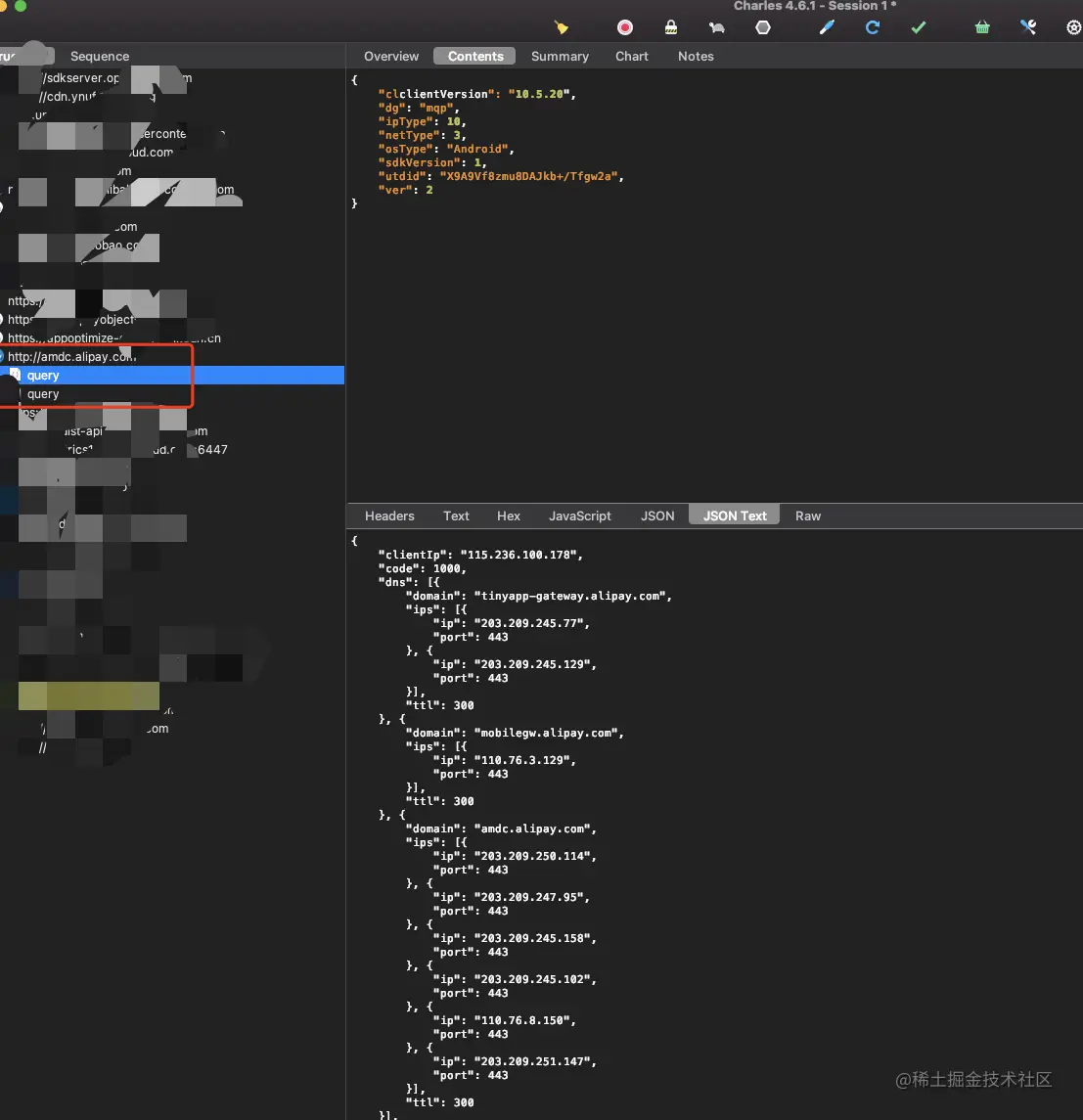Image resolution: width=1083 pixels, height=1120 pixels.
Task: Clear session with the broom icon
Action: tap(562, 27)
